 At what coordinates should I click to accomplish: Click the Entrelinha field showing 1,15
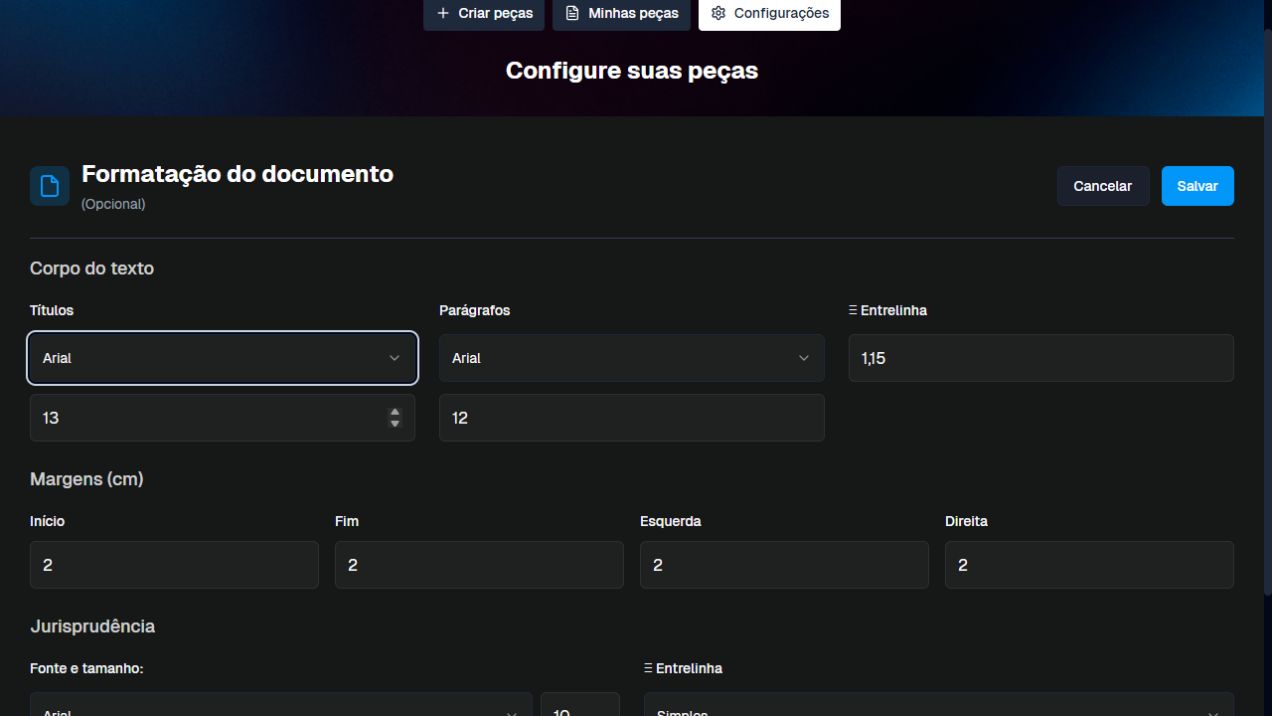coord(1041,358)
